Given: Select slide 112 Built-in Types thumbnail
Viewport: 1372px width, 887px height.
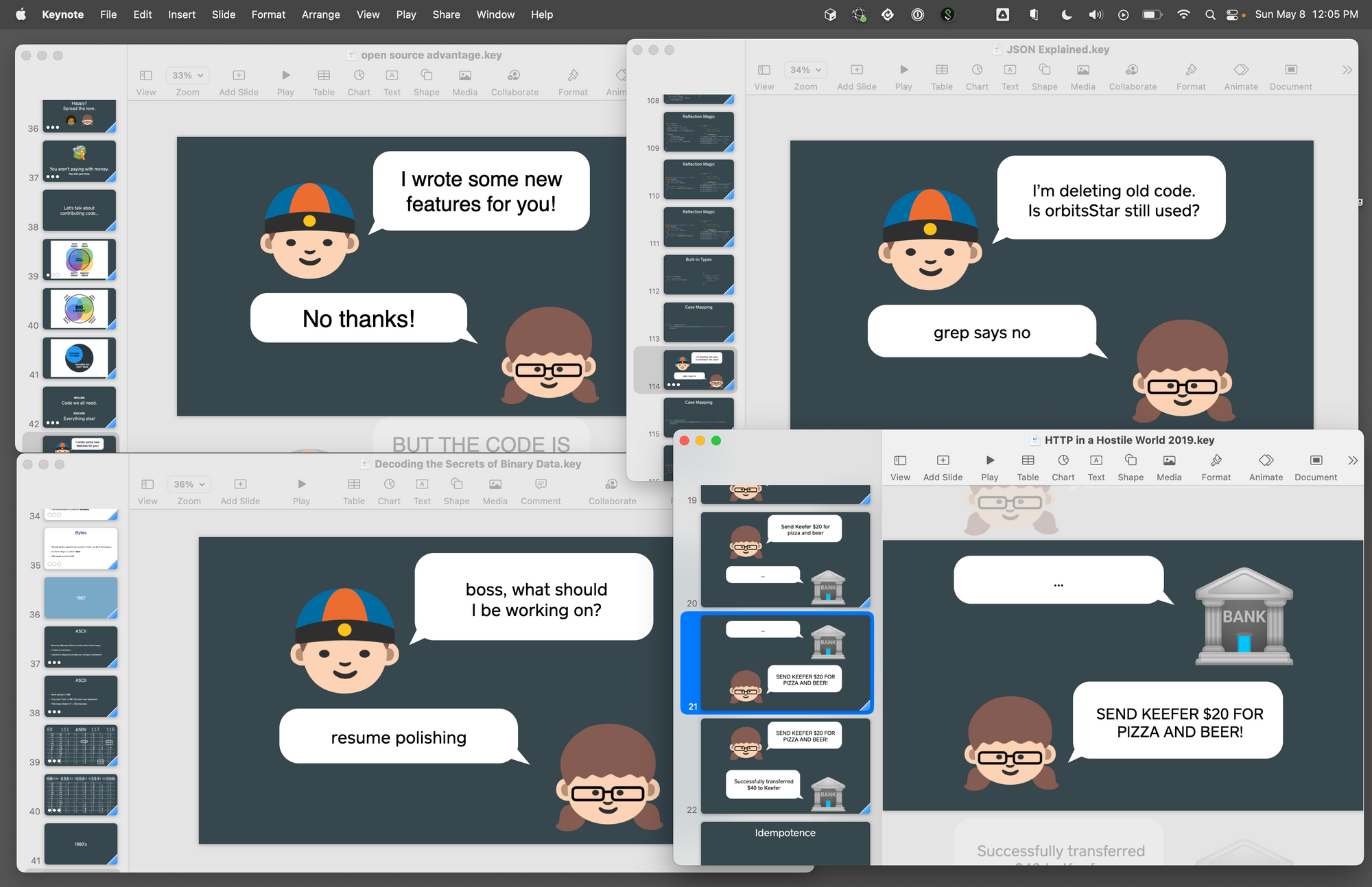Looking at the screenshot, I should 698,275.
